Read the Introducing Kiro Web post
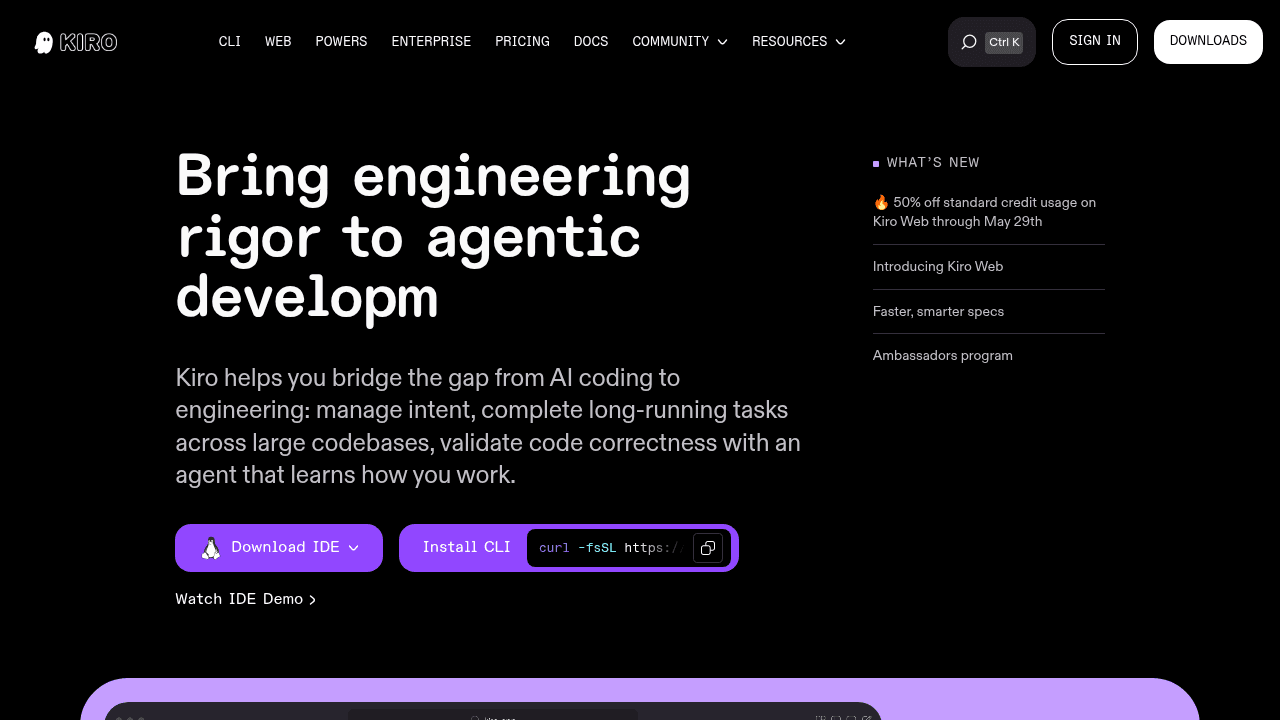The height and width of the screenshot is (720, 1280). (938, 267)
